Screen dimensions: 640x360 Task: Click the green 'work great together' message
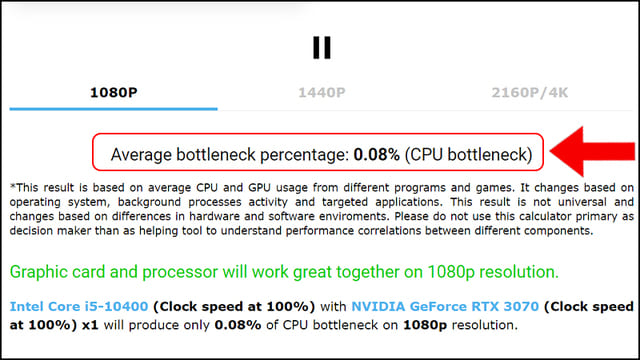tap(284, 272)
